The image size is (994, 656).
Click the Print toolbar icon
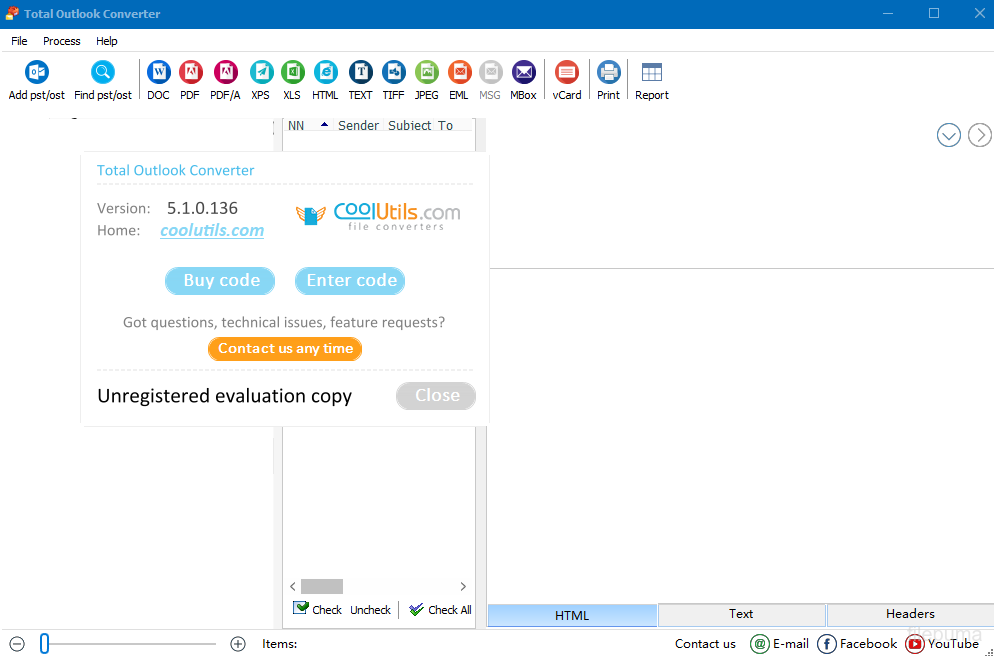tap(608, 73)
